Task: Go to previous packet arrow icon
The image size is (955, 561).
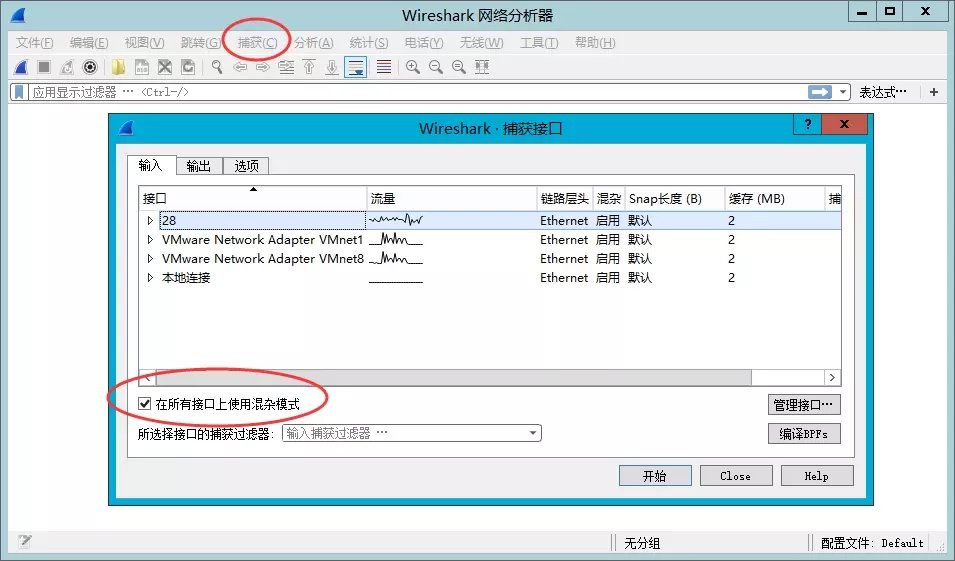Action: point(240,67)
